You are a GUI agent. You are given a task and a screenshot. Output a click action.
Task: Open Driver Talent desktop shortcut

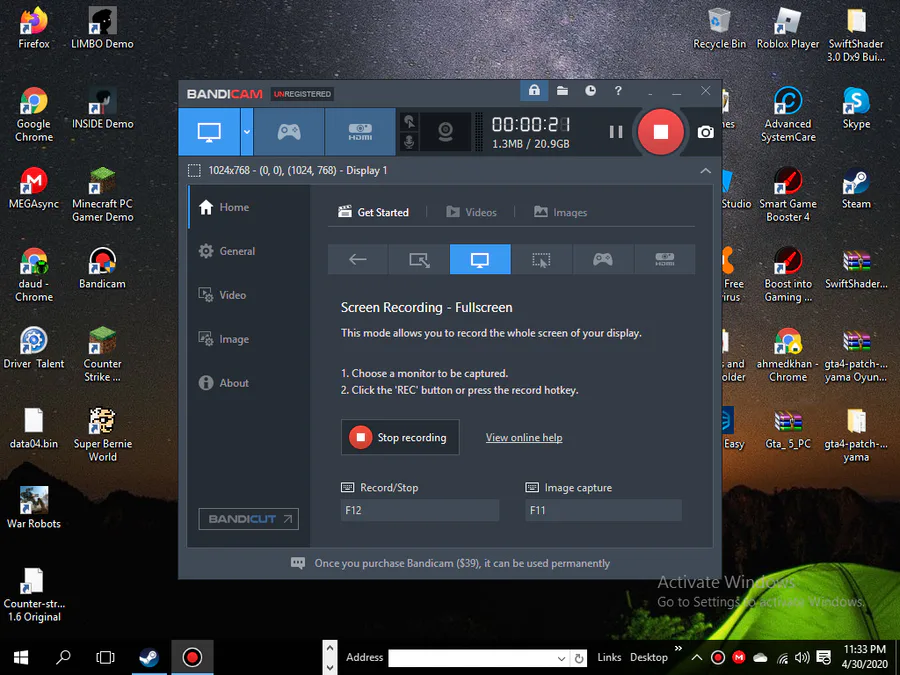point(34,348)
